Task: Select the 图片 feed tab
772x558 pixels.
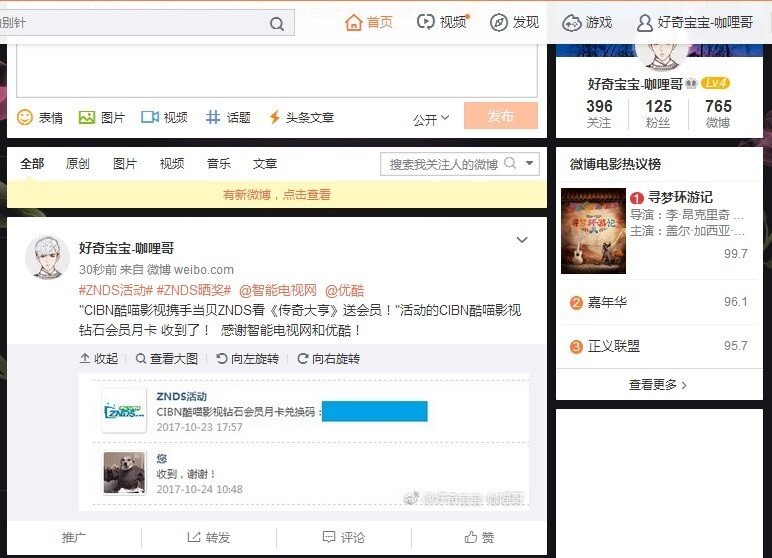Action: 125,164
